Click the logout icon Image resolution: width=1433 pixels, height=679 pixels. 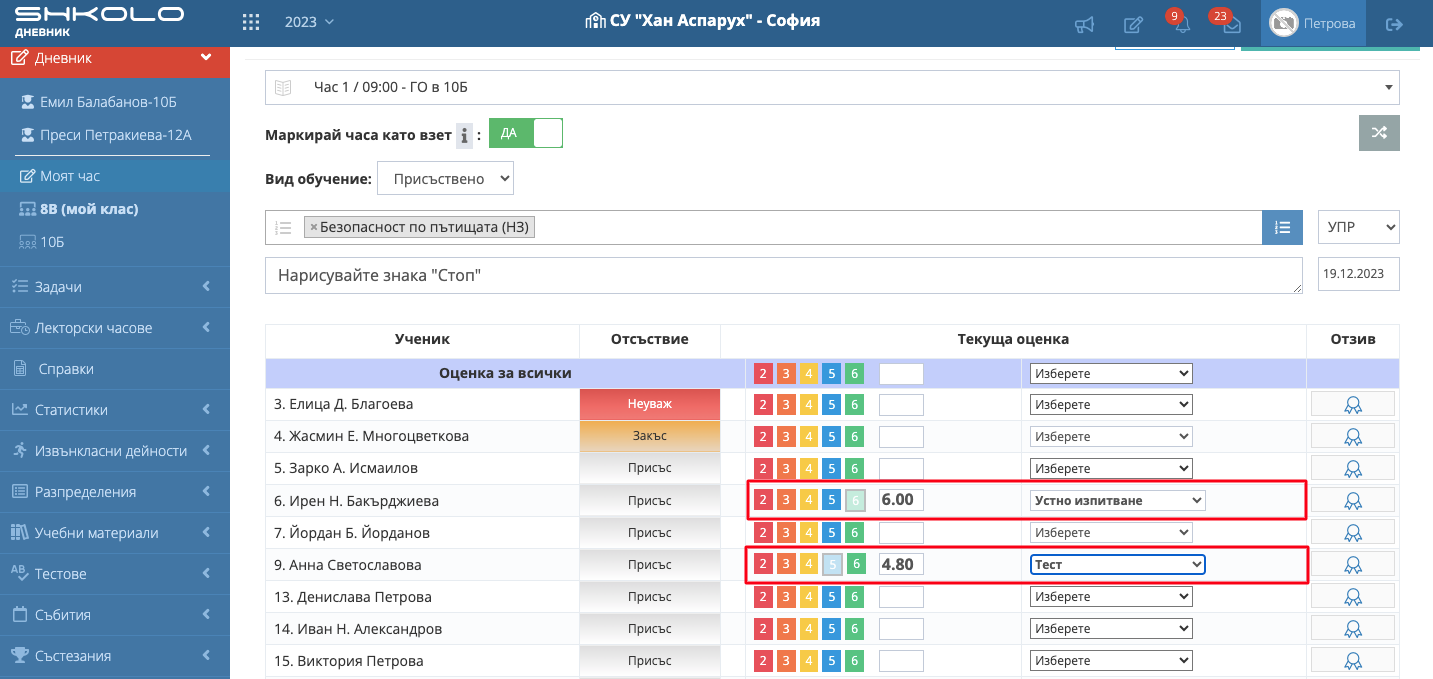tap(1394, 24)
